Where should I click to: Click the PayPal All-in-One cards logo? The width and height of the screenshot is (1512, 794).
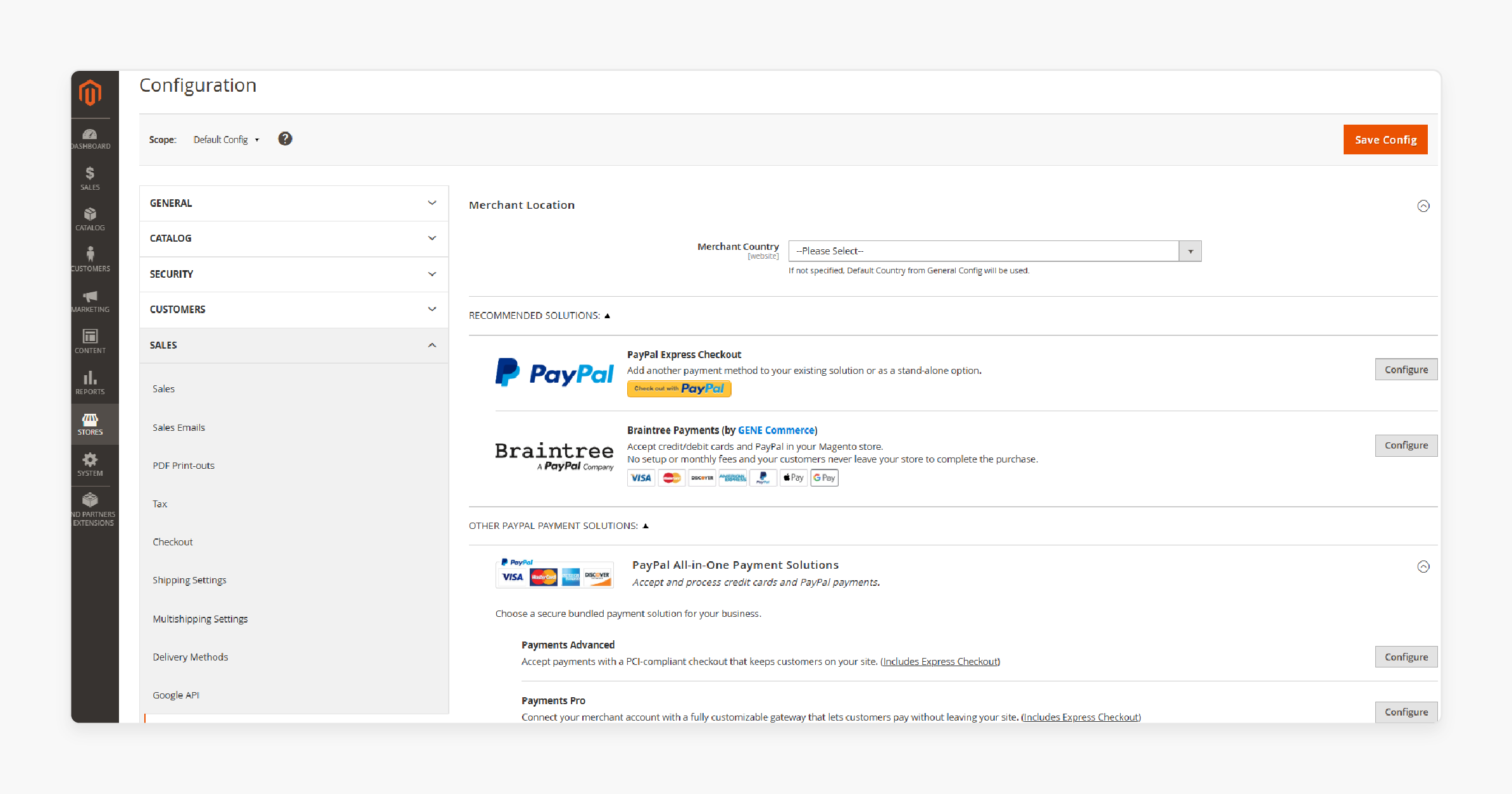(554, 573)
